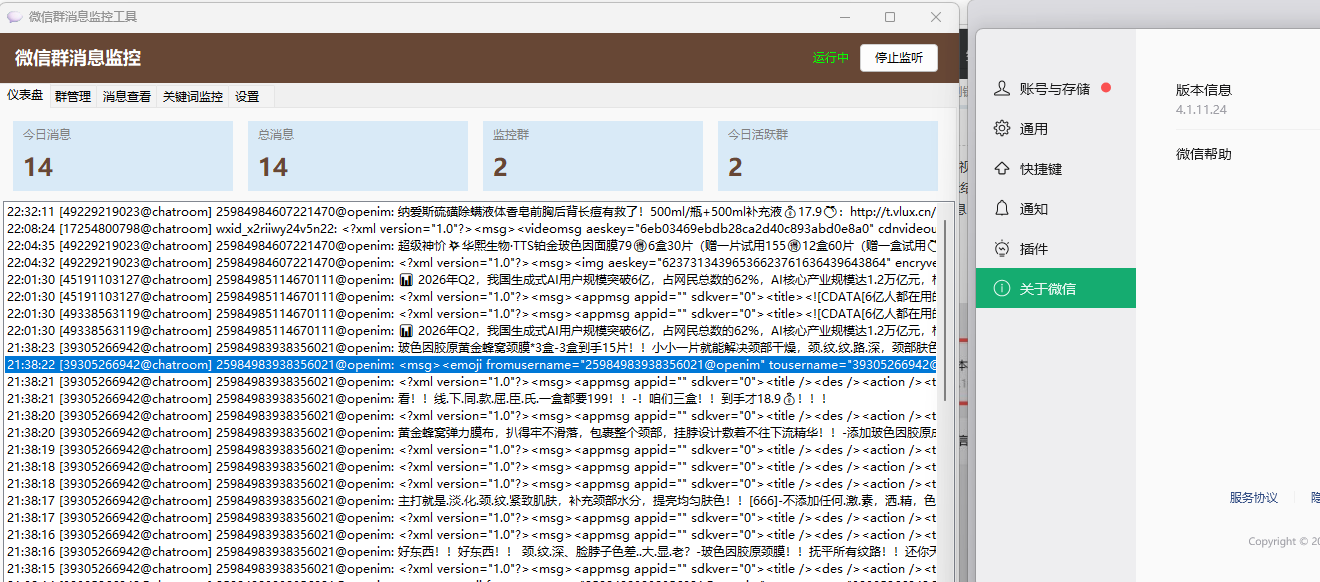This screenshot has width=1320, height=582.
Task: Click the shortcut keys arrow icon
Action: point(1002,169)
